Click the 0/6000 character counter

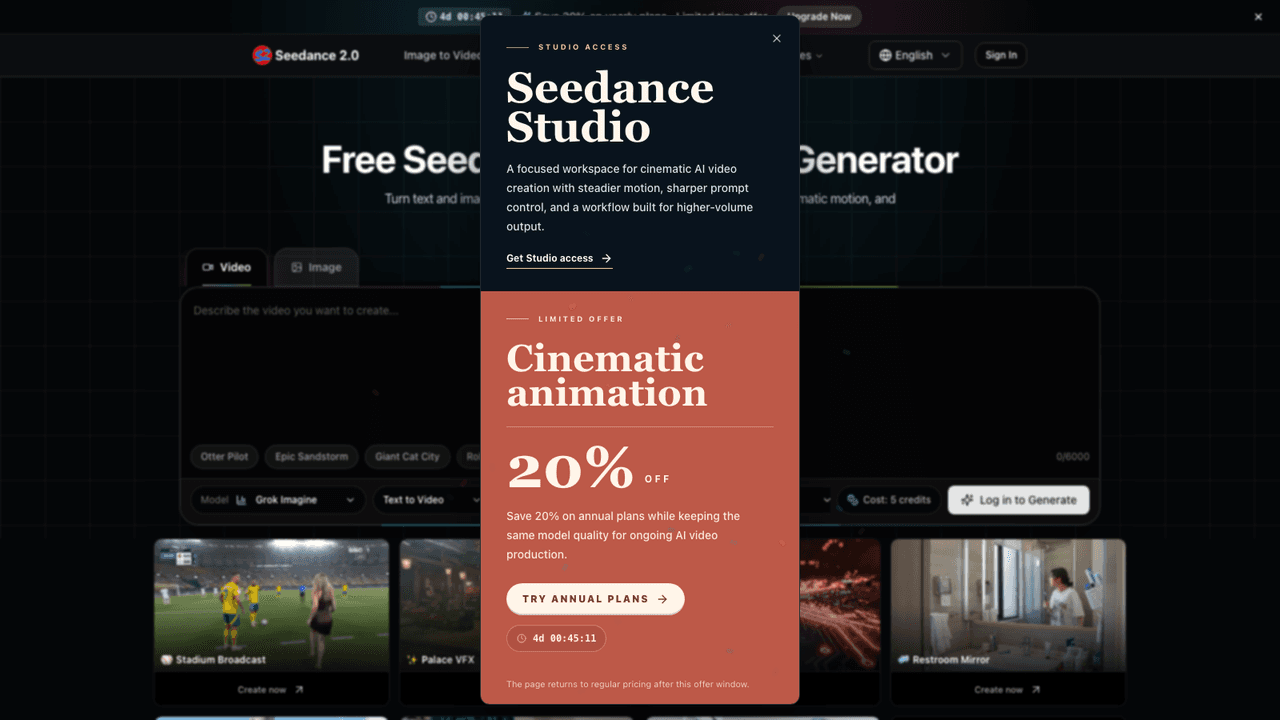pos(1073,457)
